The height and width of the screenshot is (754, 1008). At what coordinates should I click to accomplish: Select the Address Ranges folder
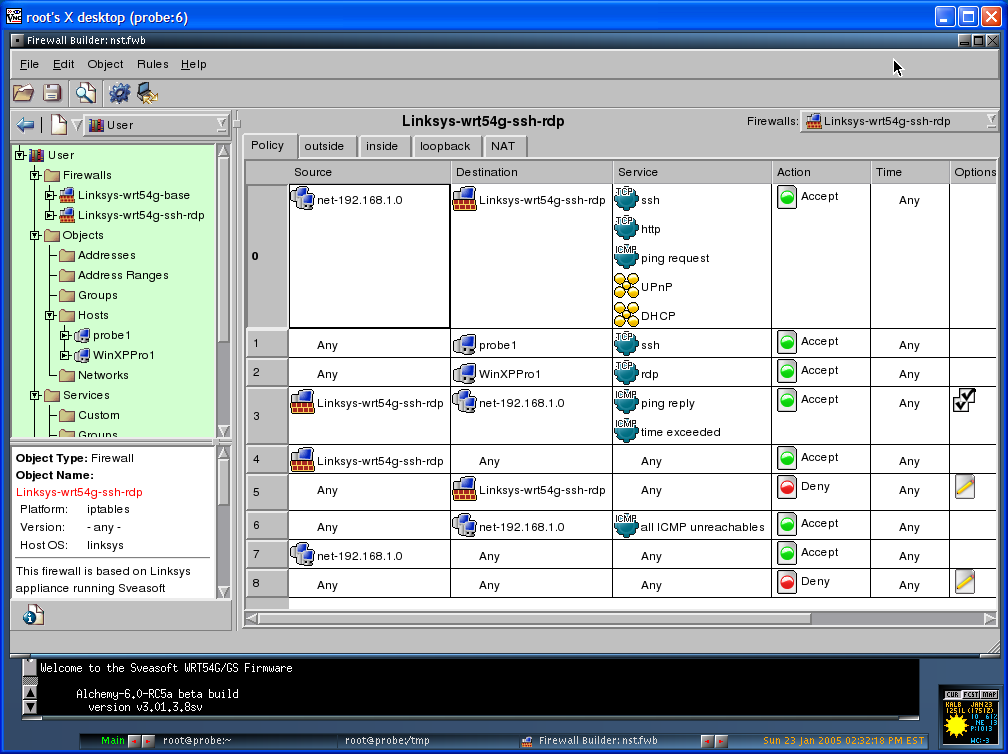(x=123, y=275)
